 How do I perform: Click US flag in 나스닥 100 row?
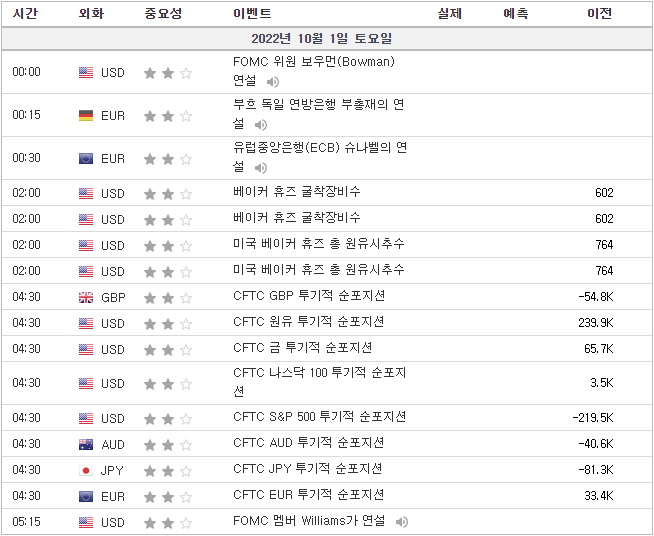86,383
